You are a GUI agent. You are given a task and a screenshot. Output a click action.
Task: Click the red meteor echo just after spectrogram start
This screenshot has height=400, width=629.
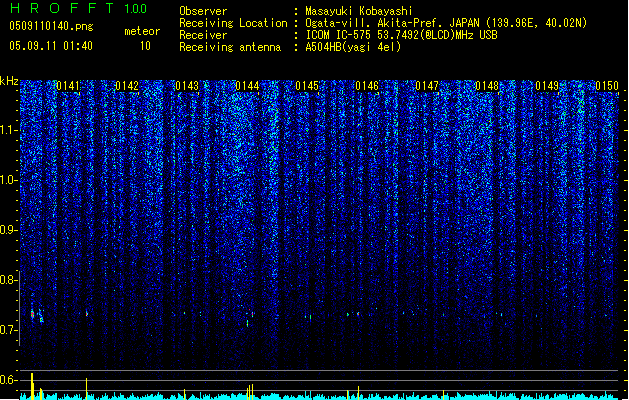click(32, 315)
